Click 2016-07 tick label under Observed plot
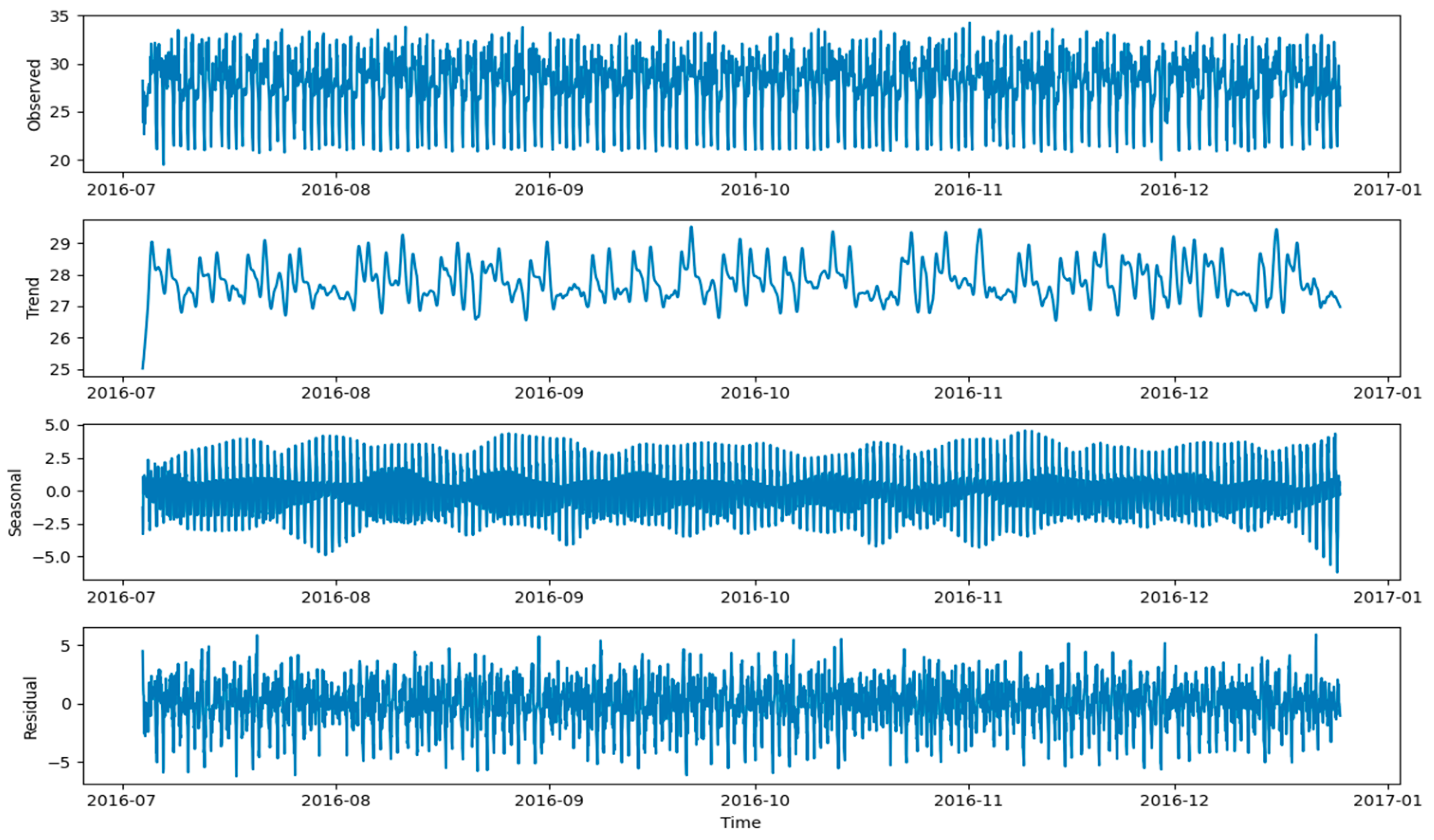The width and height of the screenshot is (1434, 840). tap(120, 190)
